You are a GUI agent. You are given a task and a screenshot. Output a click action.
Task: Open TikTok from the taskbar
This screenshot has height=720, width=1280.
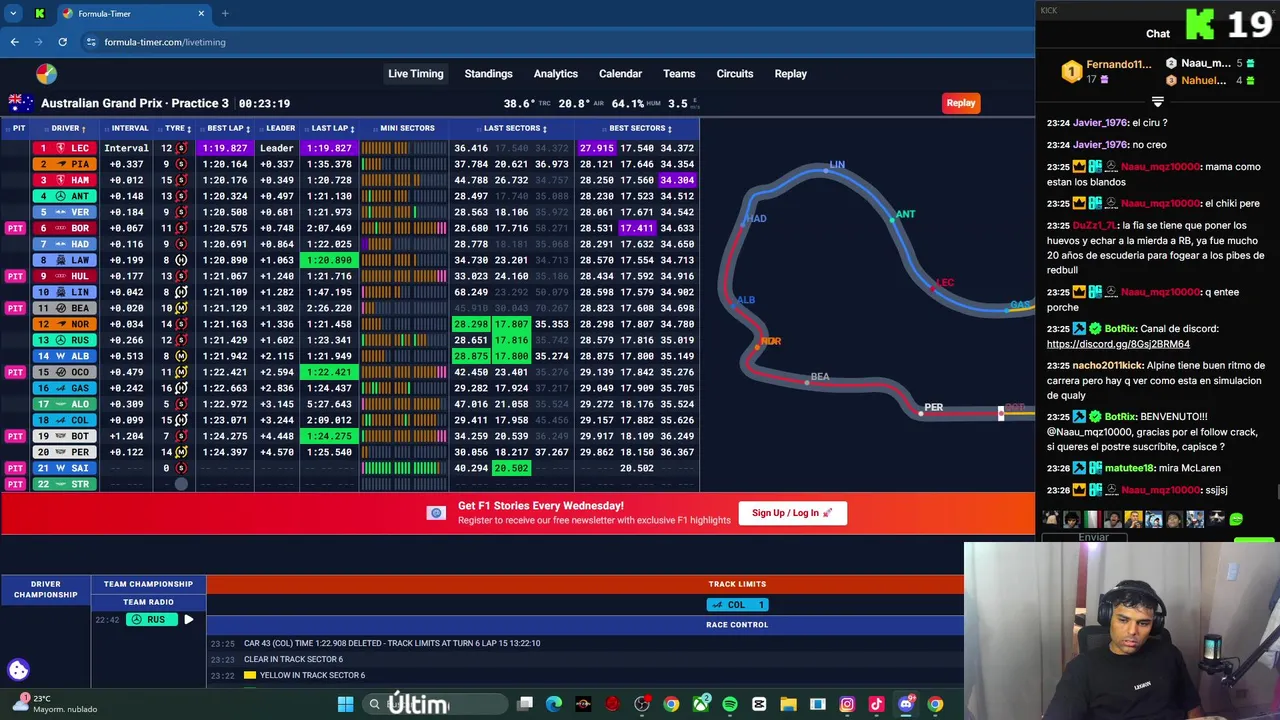(x=876, y=704)
